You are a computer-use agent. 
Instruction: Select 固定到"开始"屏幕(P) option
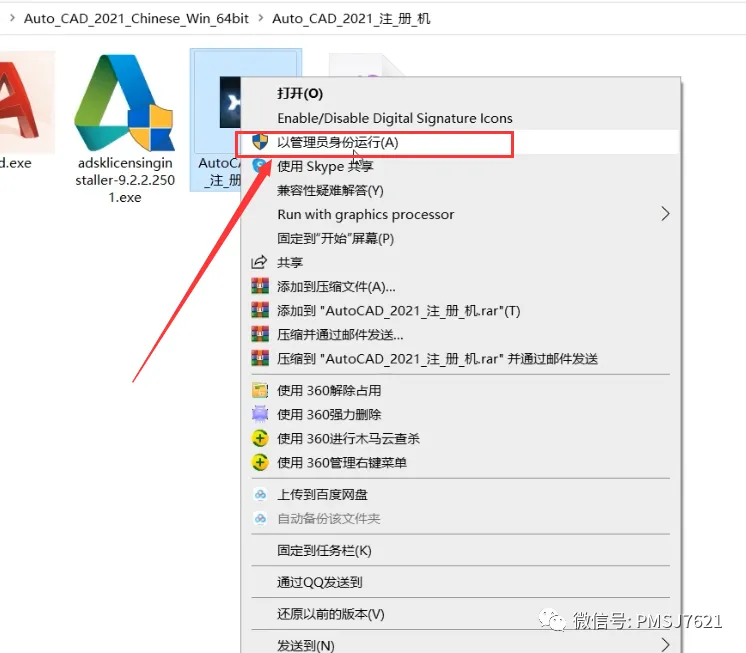click(335, 238)
